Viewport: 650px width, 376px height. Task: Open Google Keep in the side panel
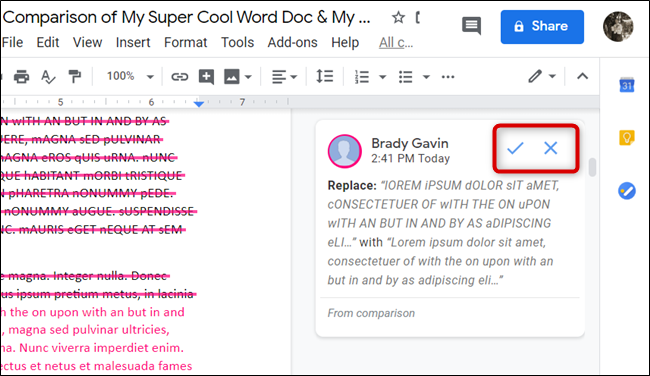627,138
